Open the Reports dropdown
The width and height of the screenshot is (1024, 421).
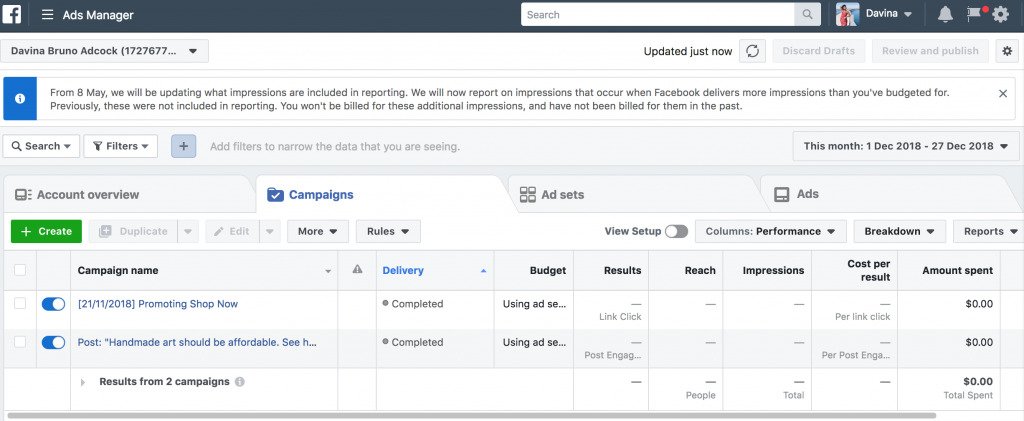[989, 231]
